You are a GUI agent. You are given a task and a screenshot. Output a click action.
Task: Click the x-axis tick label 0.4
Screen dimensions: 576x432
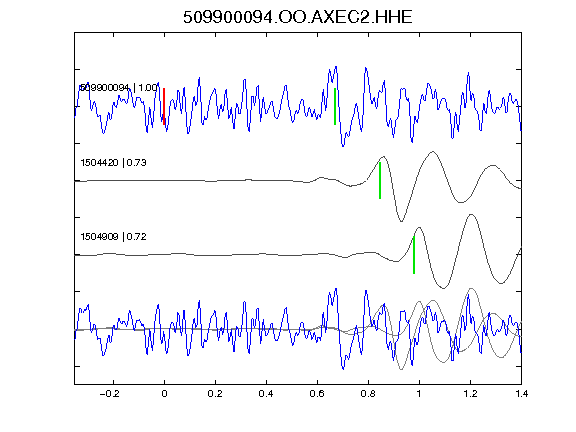point(266,394)
